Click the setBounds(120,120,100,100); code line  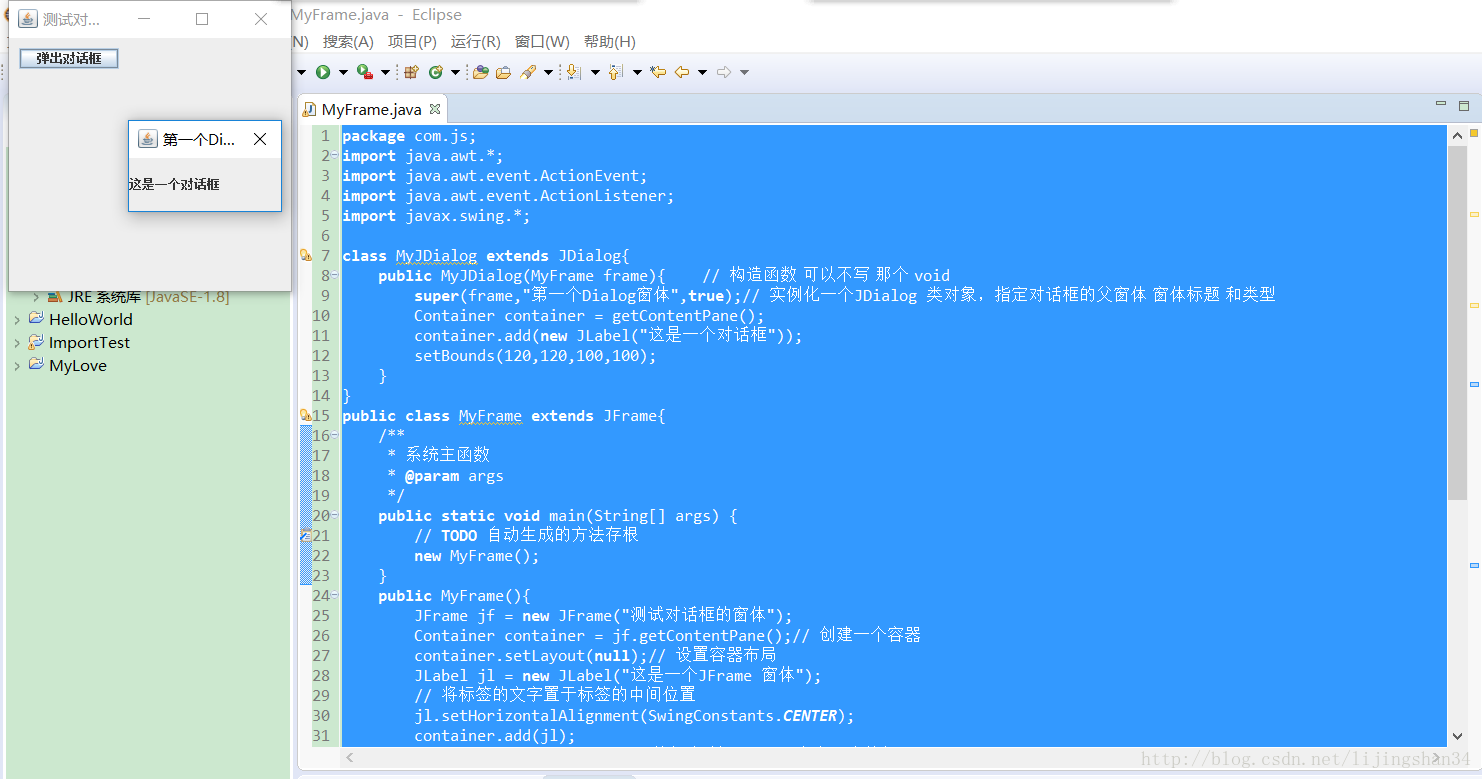pos(535,356)
